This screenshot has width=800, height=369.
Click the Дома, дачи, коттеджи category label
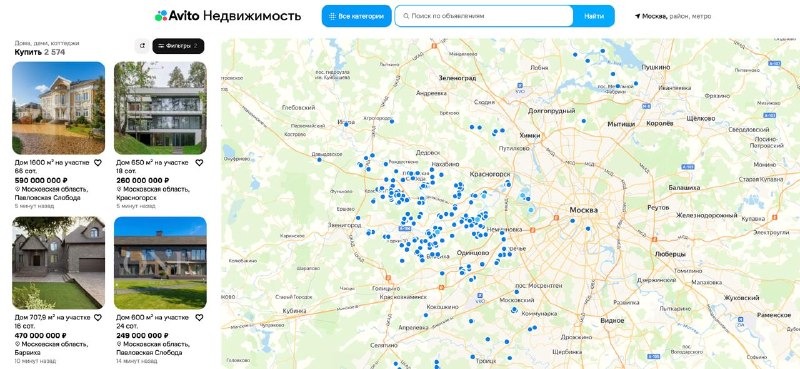click(x=46, y=43)
